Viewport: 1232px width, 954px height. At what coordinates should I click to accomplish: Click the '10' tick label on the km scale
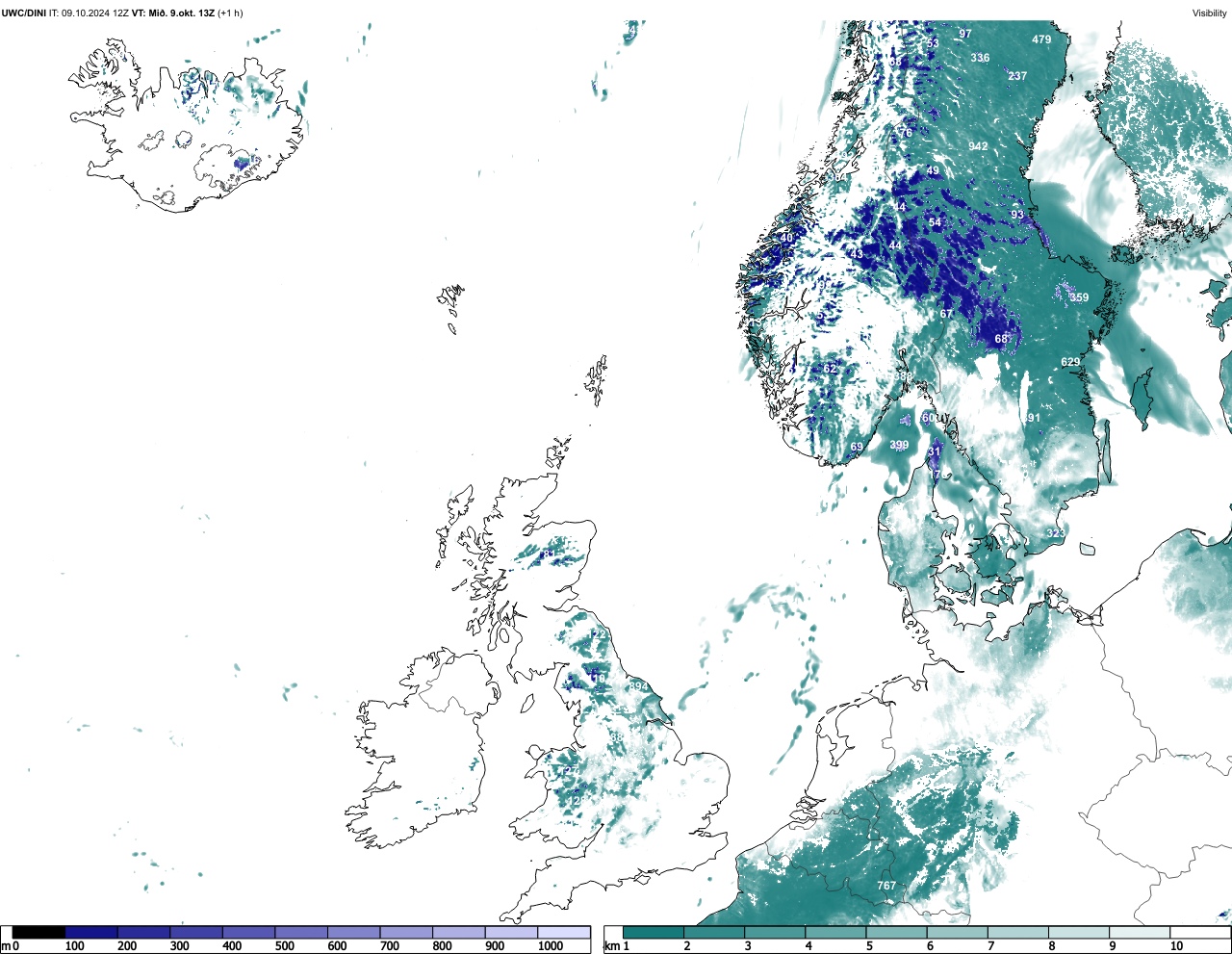[1176, 946]
